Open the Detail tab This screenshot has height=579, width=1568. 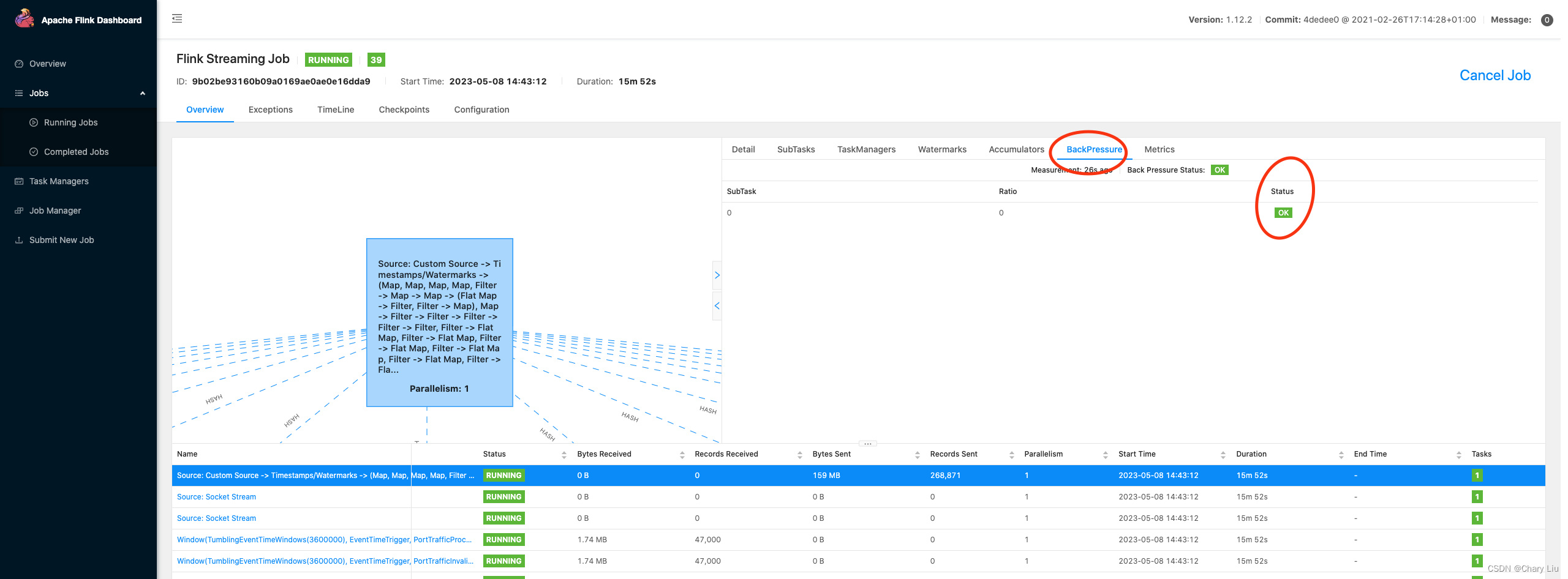(743, 149)
